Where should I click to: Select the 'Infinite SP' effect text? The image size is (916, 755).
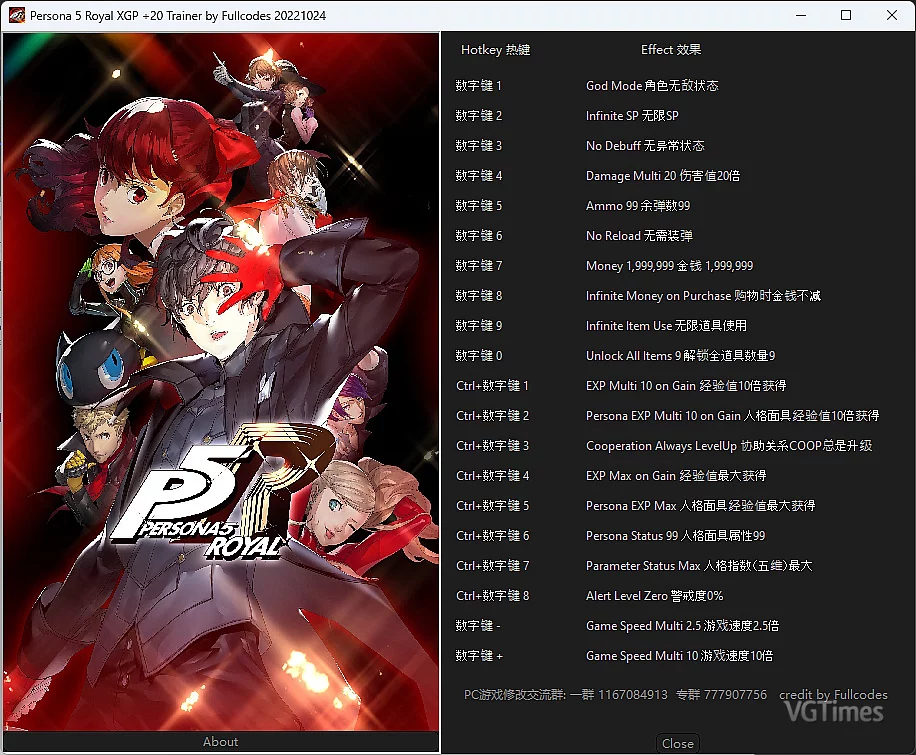coord(632,116)
